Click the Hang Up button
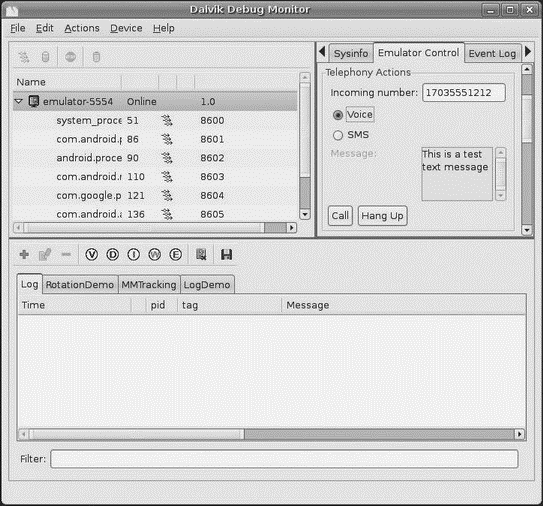The width and height of the screenshot is (543, 506). click(x=382, y=216)
